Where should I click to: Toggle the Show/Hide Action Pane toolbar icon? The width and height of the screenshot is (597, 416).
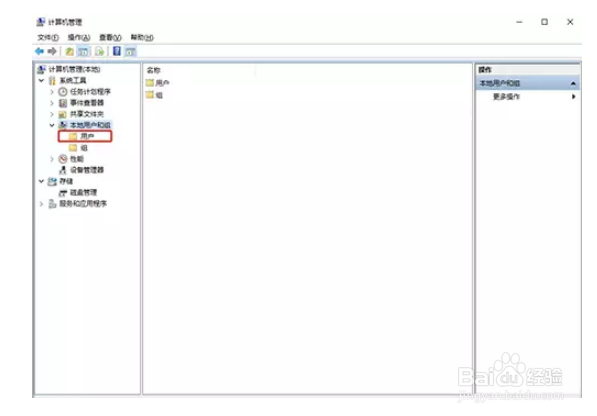131,51
